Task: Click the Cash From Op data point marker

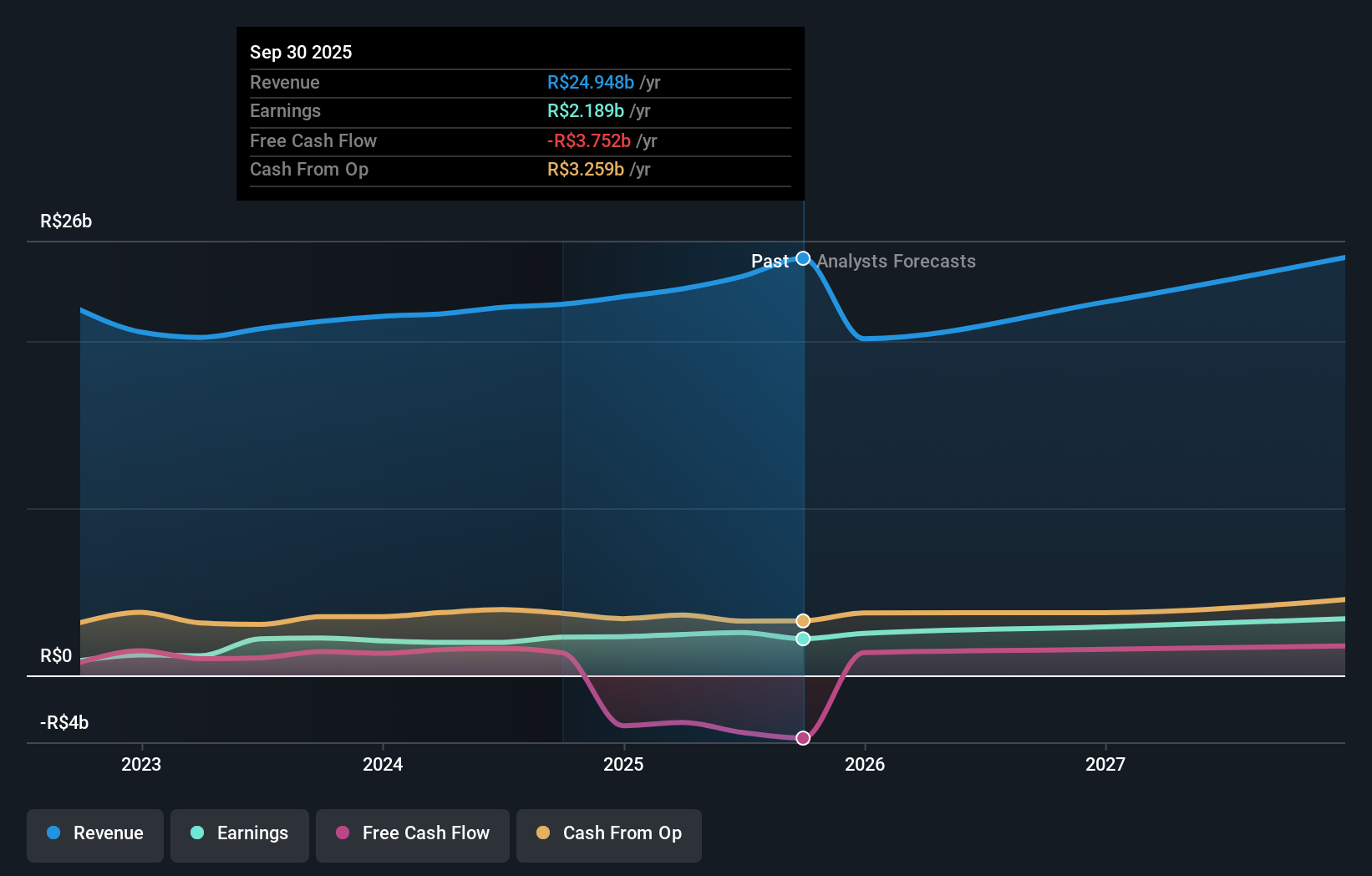Action: coord(803,620)
